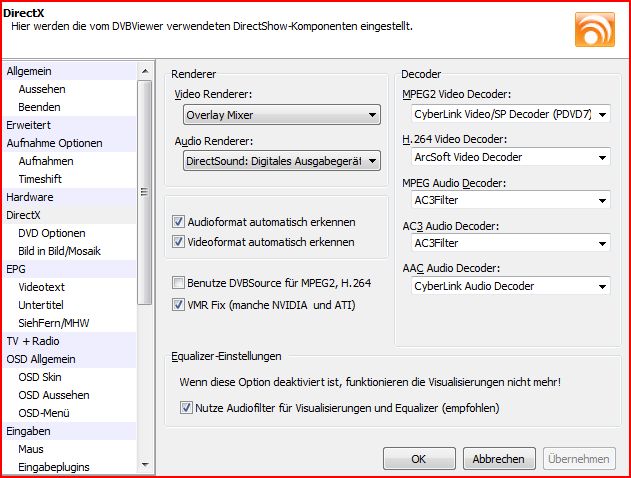This screenshot has height=478, width=631.
Task: Click the orange DVBViewer logo icon
Action: coord(595,29)
